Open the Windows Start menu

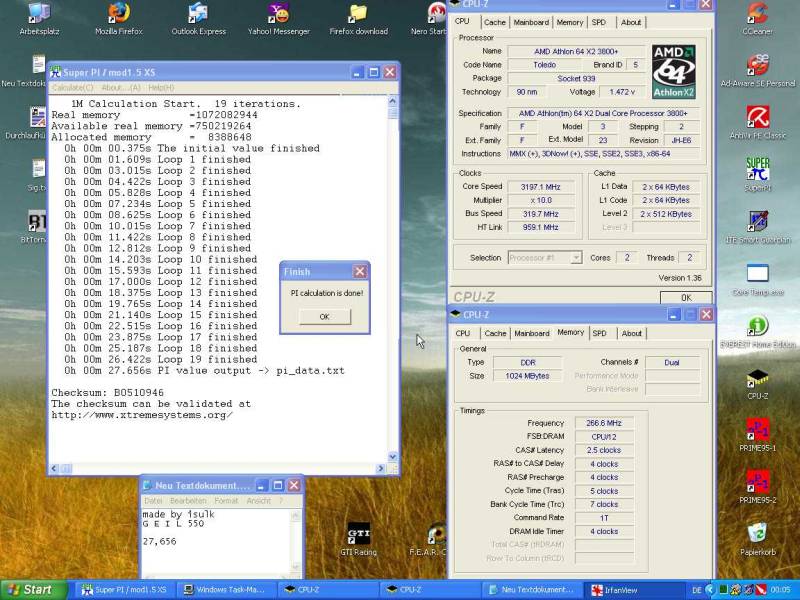tap(34, 590)
